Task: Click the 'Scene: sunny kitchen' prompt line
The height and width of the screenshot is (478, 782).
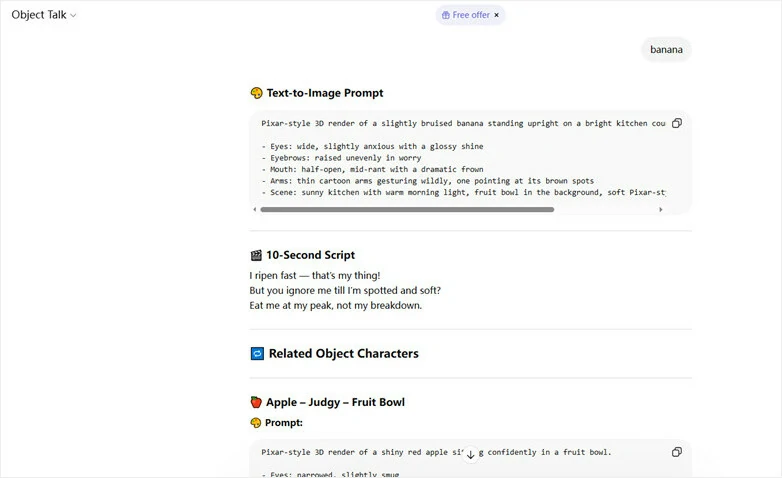Action: point(463,192)
